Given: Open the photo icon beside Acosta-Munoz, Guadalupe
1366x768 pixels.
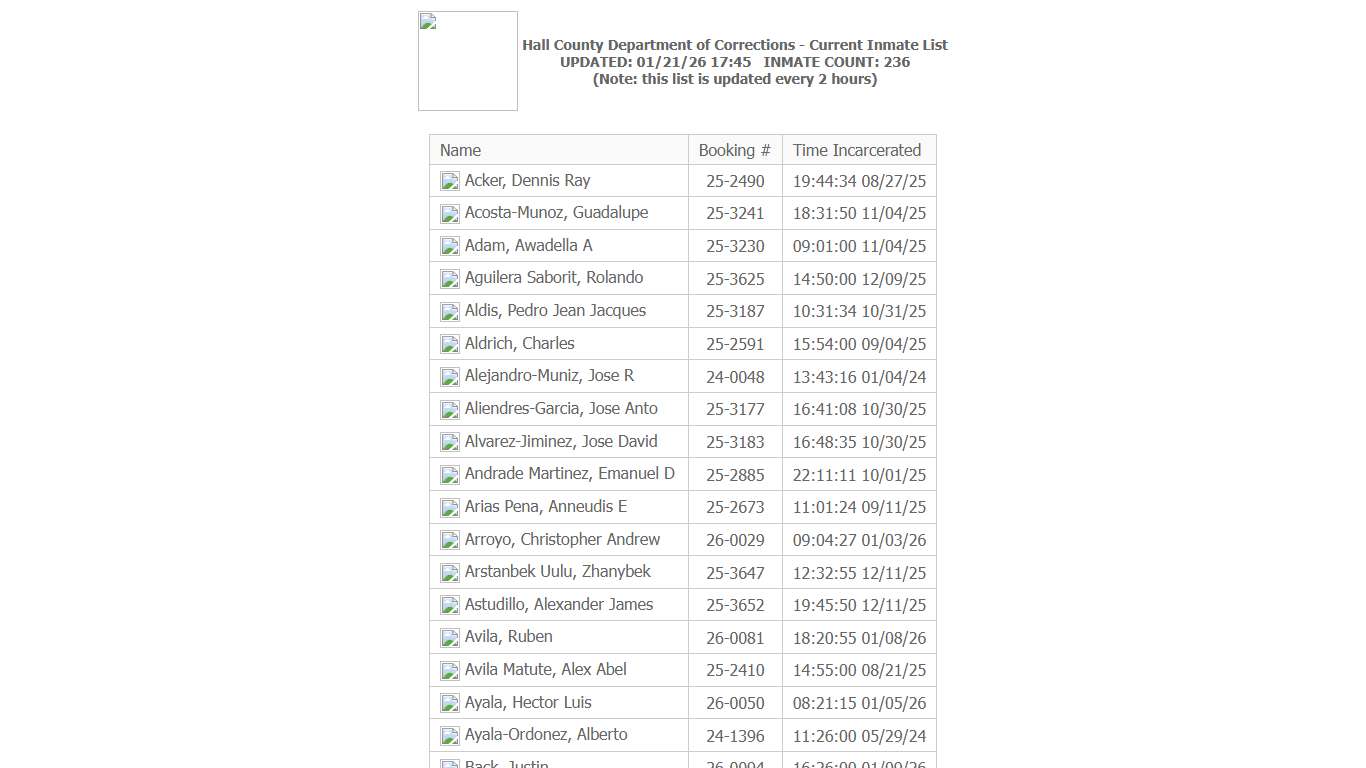Looking at the screenshot, I should tap(449, 213).
